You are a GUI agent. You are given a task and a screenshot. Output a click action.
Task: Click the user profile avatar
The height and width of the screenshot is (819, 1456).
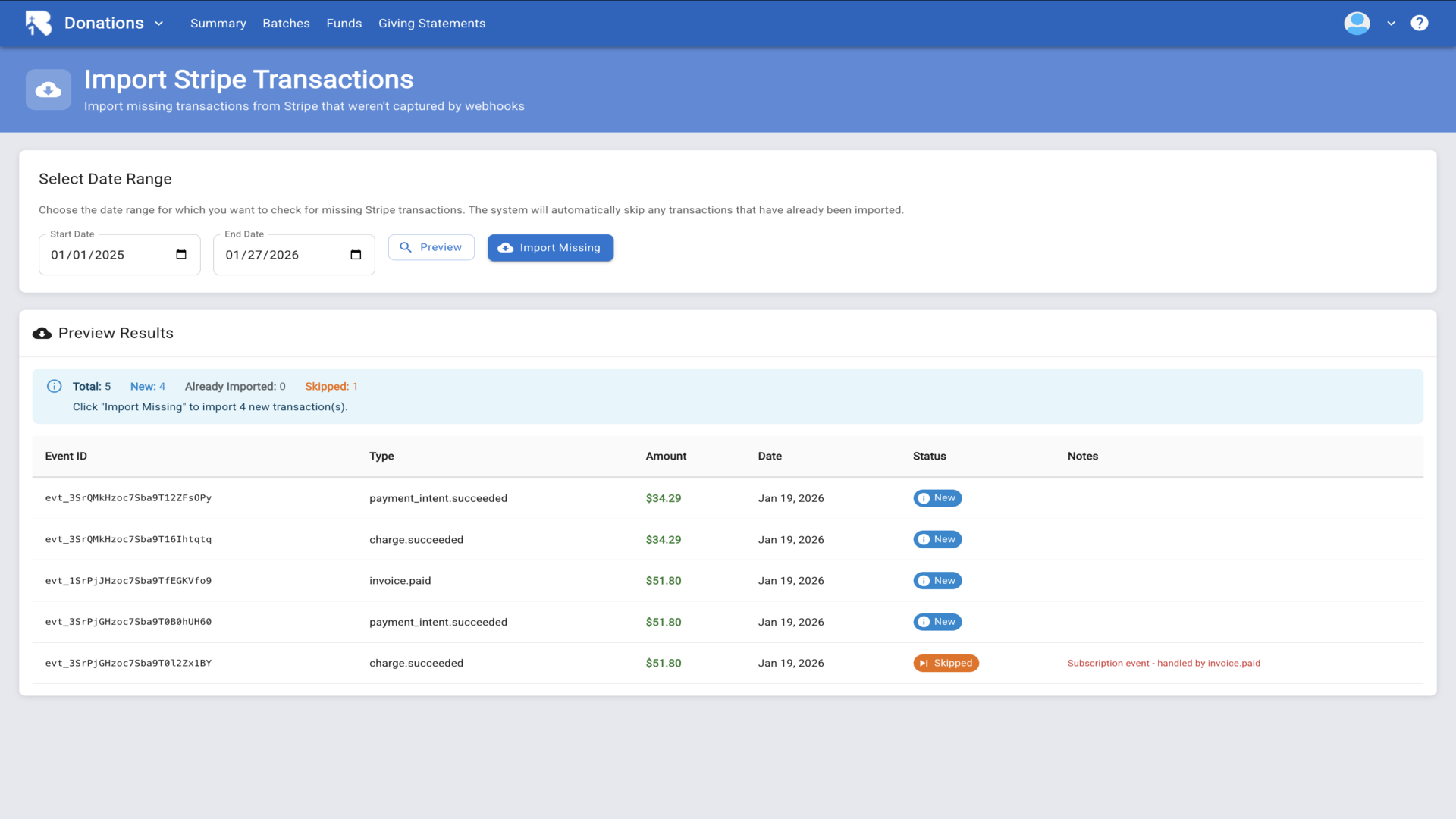click(x=1357, y=23)
